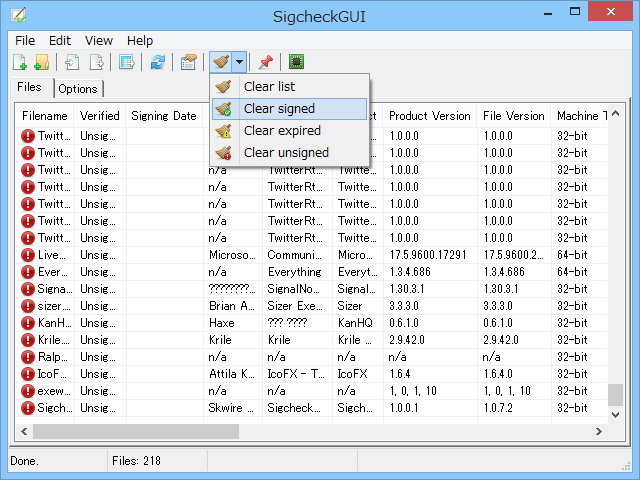Sort by Product Version column header
This screenshot has width=640, height=480.
(x=430, y=116)
